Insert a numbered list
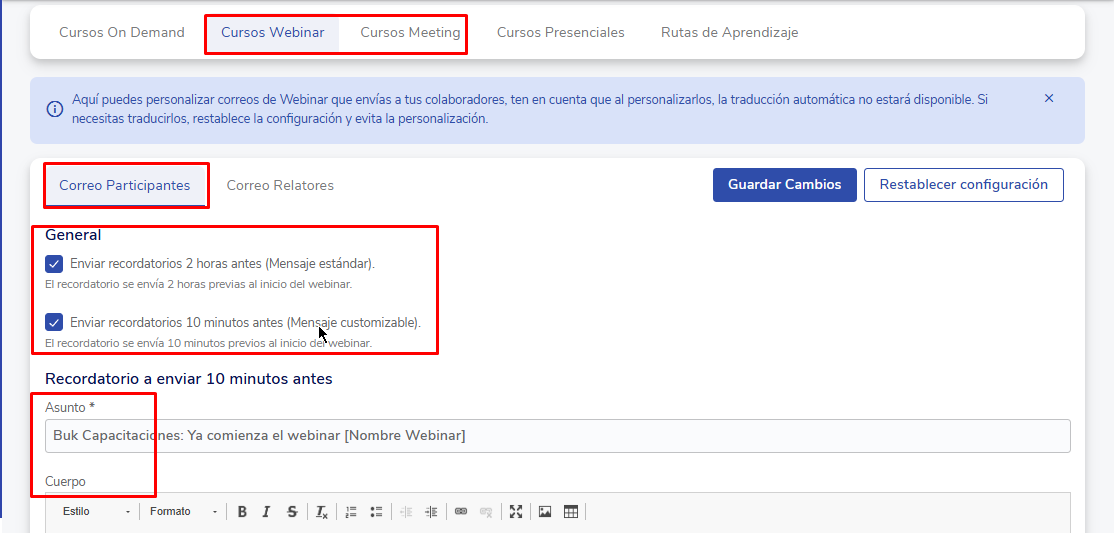This screenshot has height=533, width=1114. pos(351,512)
